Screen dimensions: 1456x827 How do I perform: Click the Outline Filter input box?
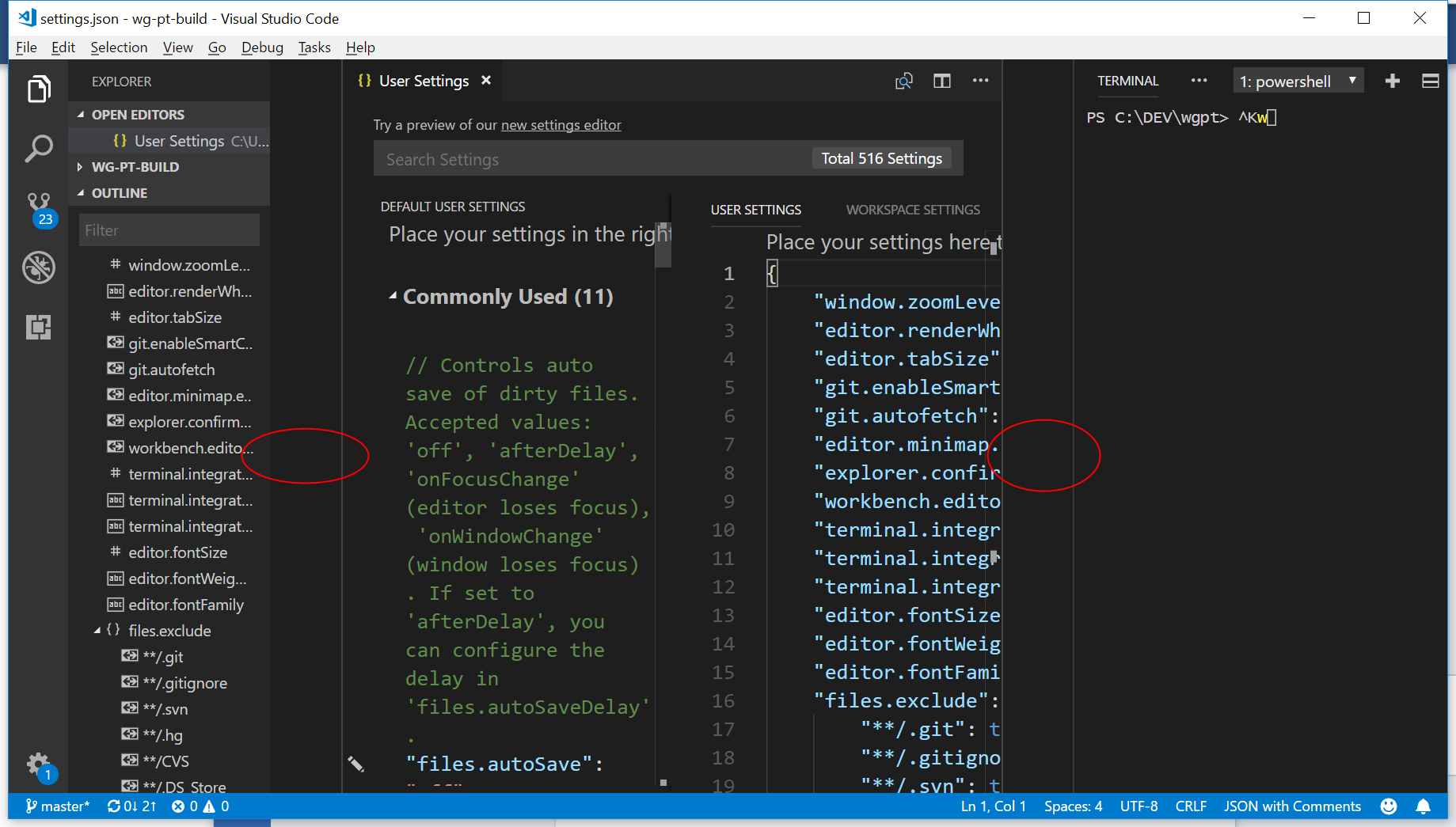click(x=169, y=230)
